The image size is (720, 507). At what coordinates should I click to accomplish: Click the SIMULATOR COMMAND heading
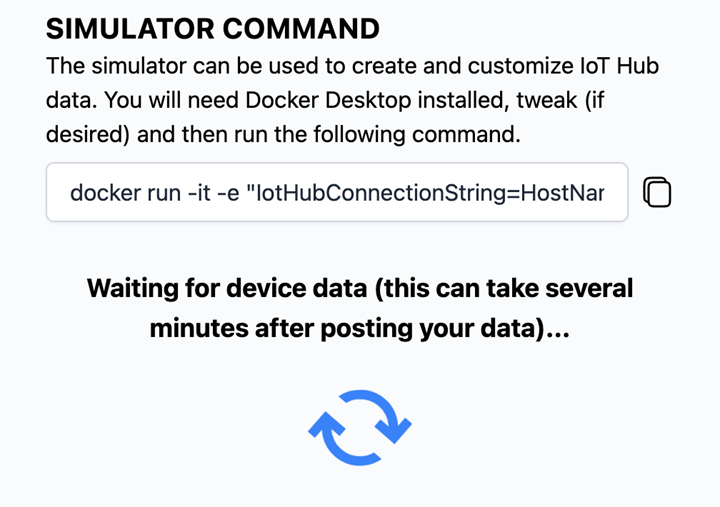[x=213, y=28]
